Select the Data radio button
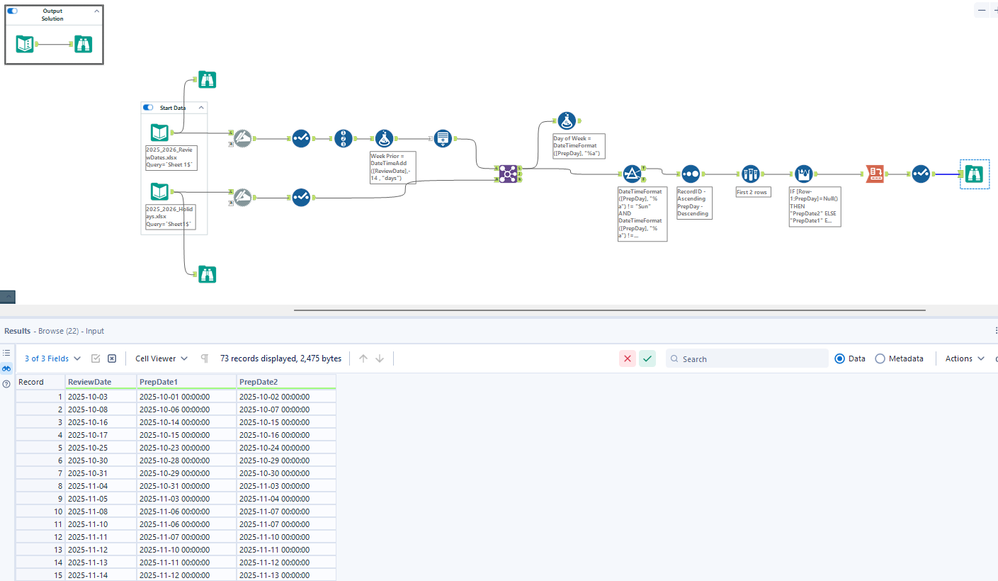The height and width of the screenshot is (581, 998). pyautogui.click(x=840, y=359)
